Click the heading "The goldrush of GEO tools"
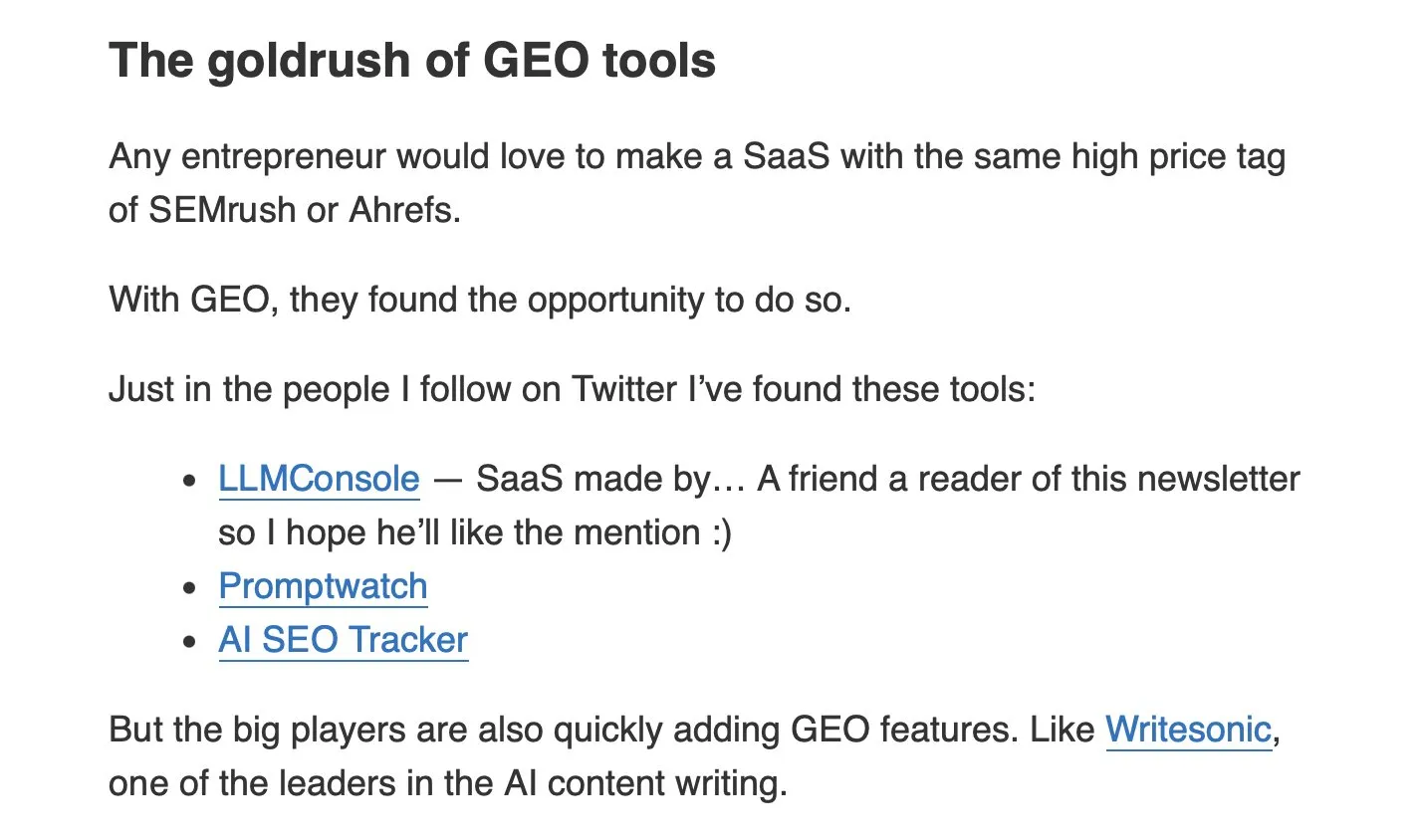 pos(411,60)
